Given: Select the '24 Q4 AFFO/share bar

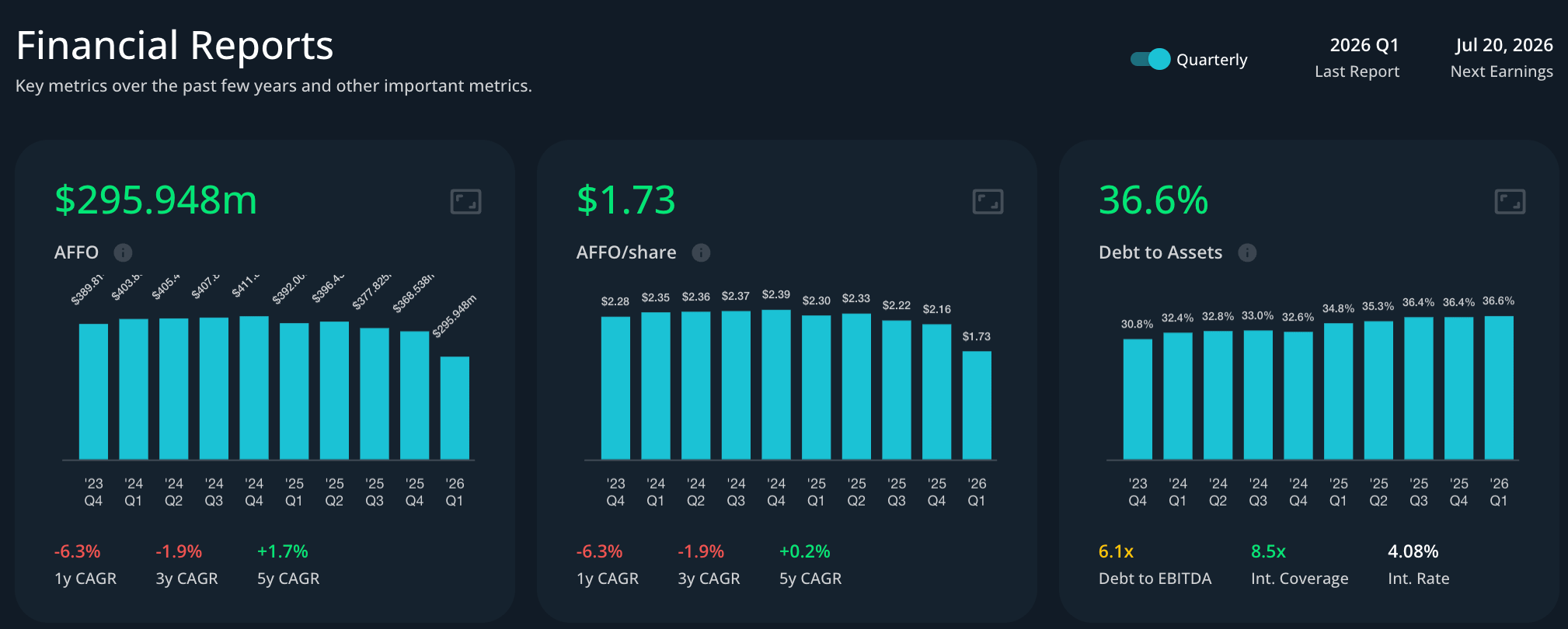Looking at the screenshot, I should [776, 384].
